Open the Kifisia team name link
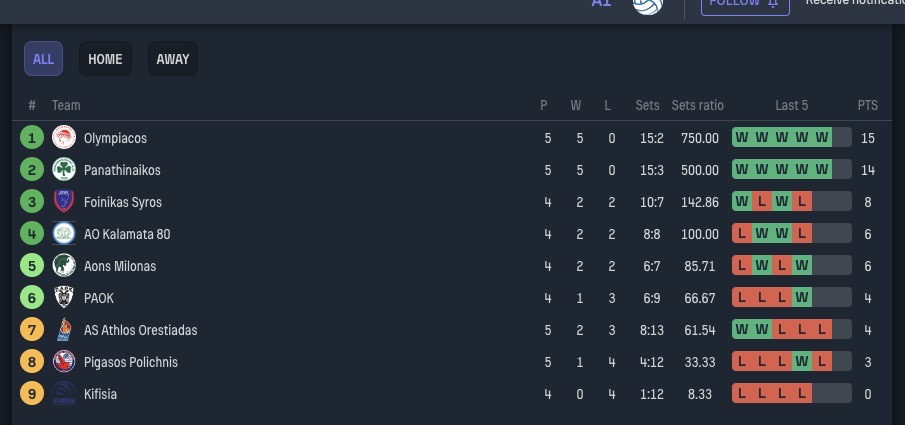905x425 pixels. click(x=100, y=394)
